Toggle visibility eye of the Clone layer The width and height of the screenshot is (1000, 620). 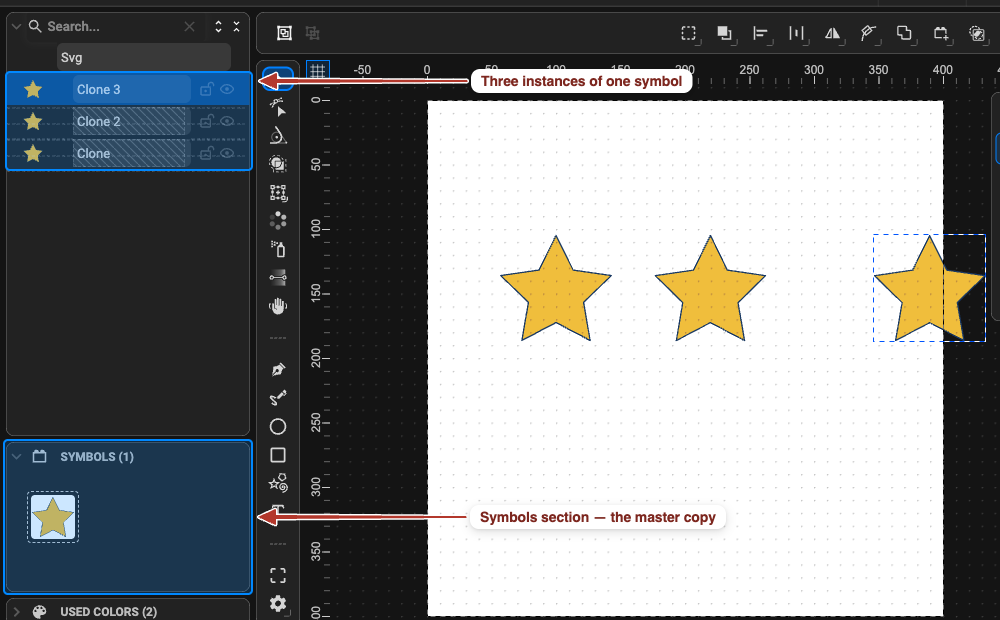pos(227,153)
